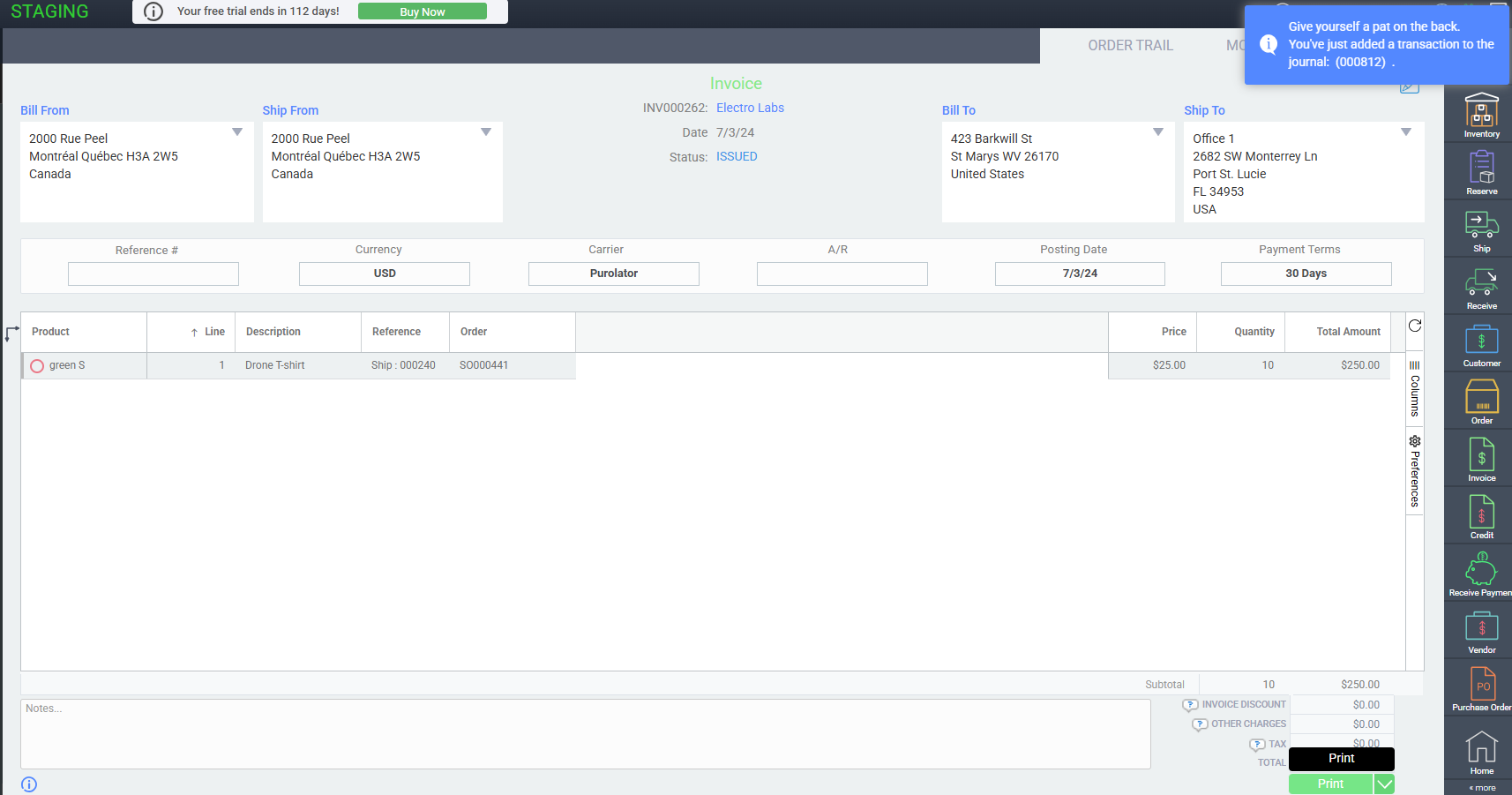The image size is (1512, 795).
Task: Open the Receive Payment piggy bank icon
Action: [x=1481, y=574]
